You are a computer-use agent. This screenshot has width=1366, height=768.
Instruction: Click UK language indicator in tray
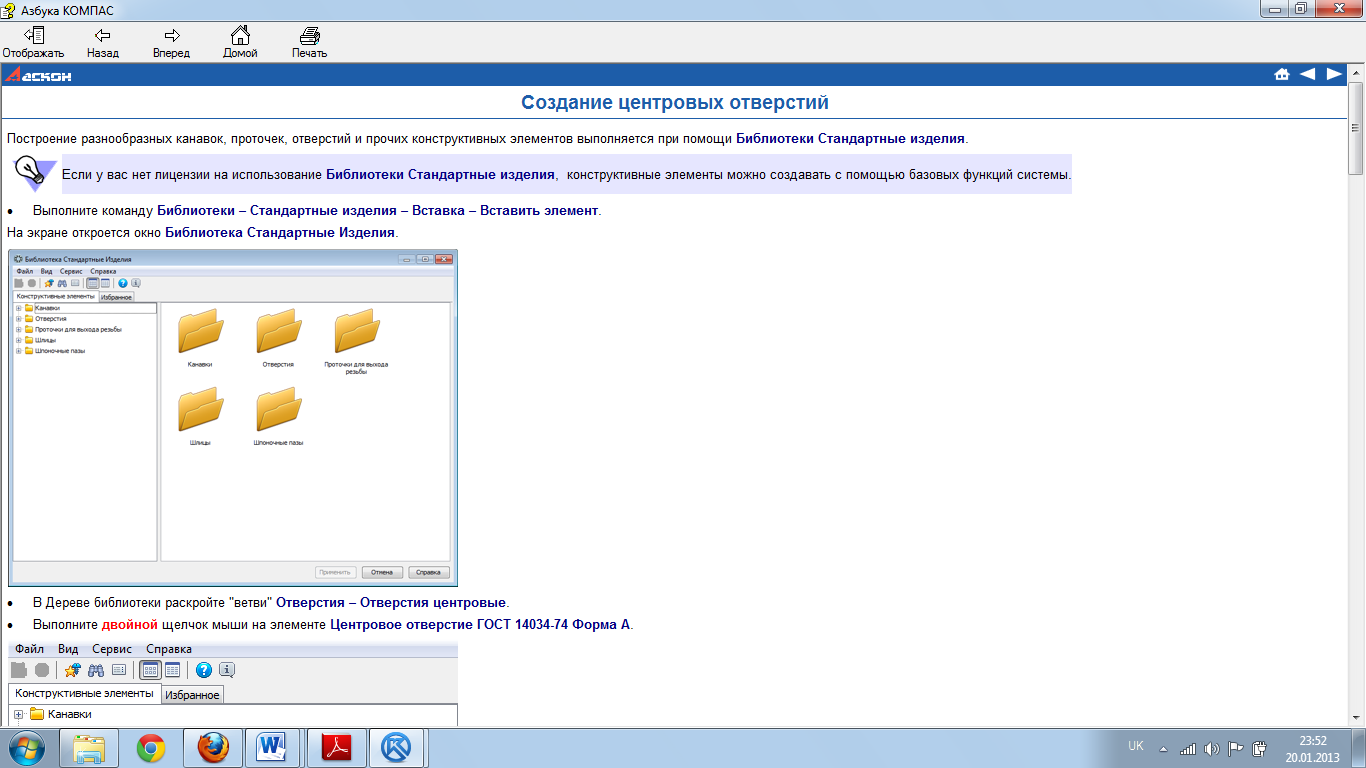click(1136, 746)
